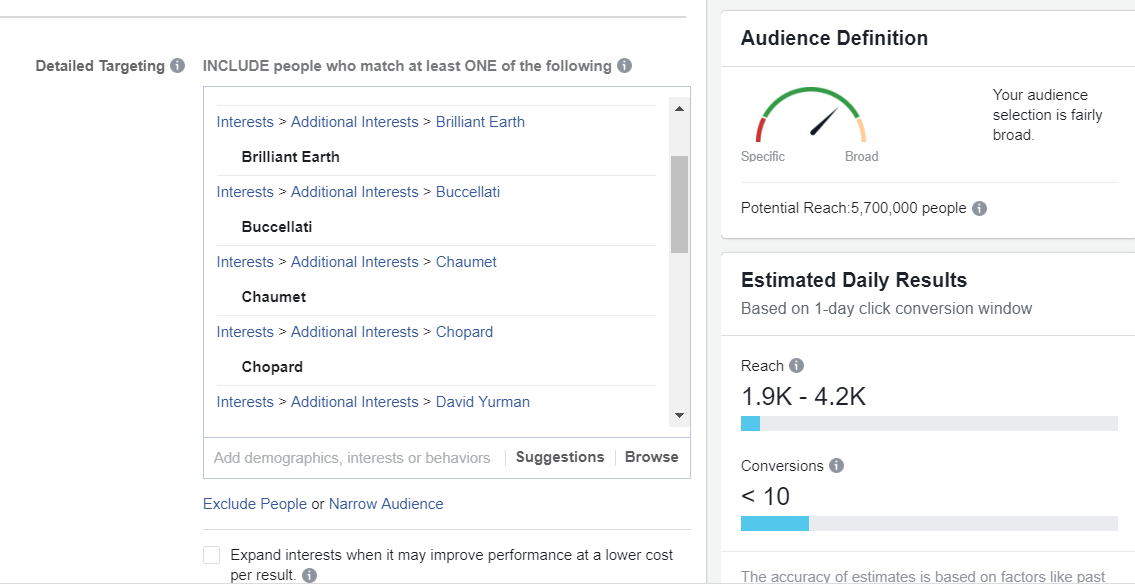View the info icon next to Conversions
1135x586 pixels.
tap(836, 465)
